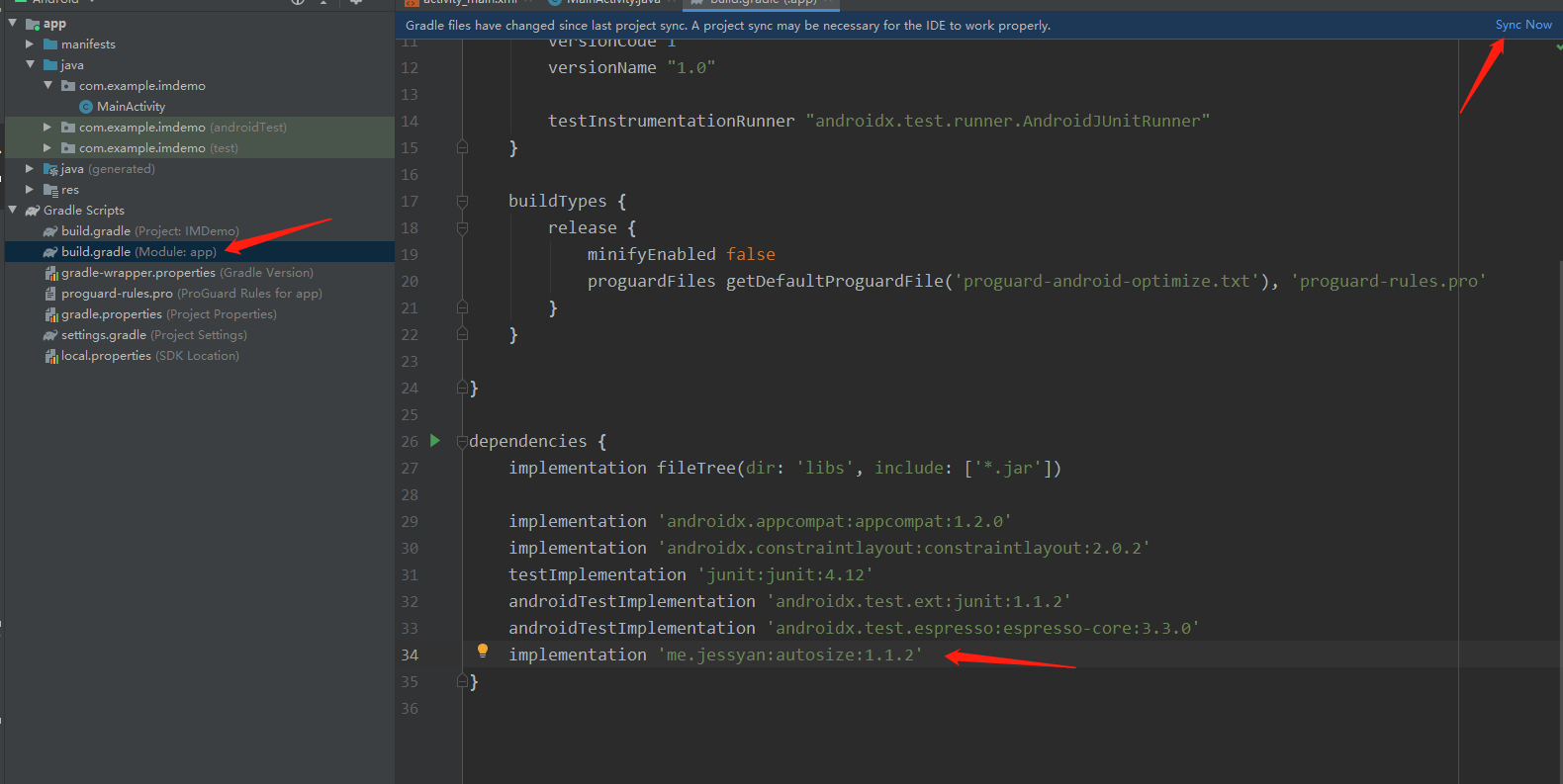Click the androidx.appcompat dependency line
1563x784 pixels.
760,521
